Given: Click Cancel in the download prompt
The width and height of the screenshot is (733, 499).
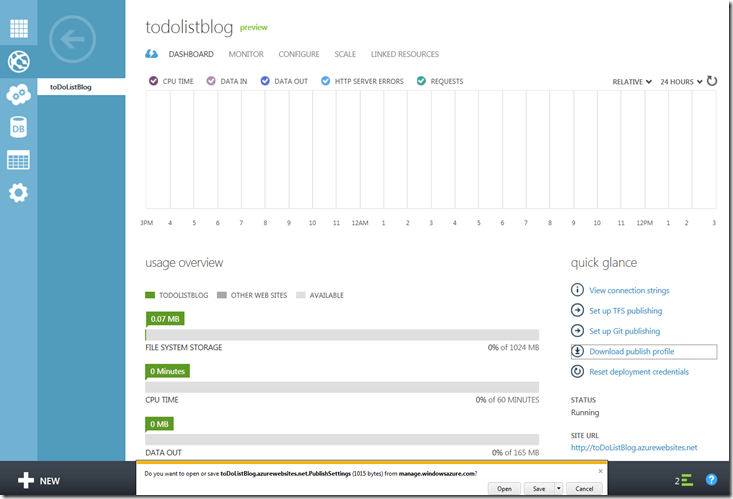Looking at the screenshot, I should [584, 488].
